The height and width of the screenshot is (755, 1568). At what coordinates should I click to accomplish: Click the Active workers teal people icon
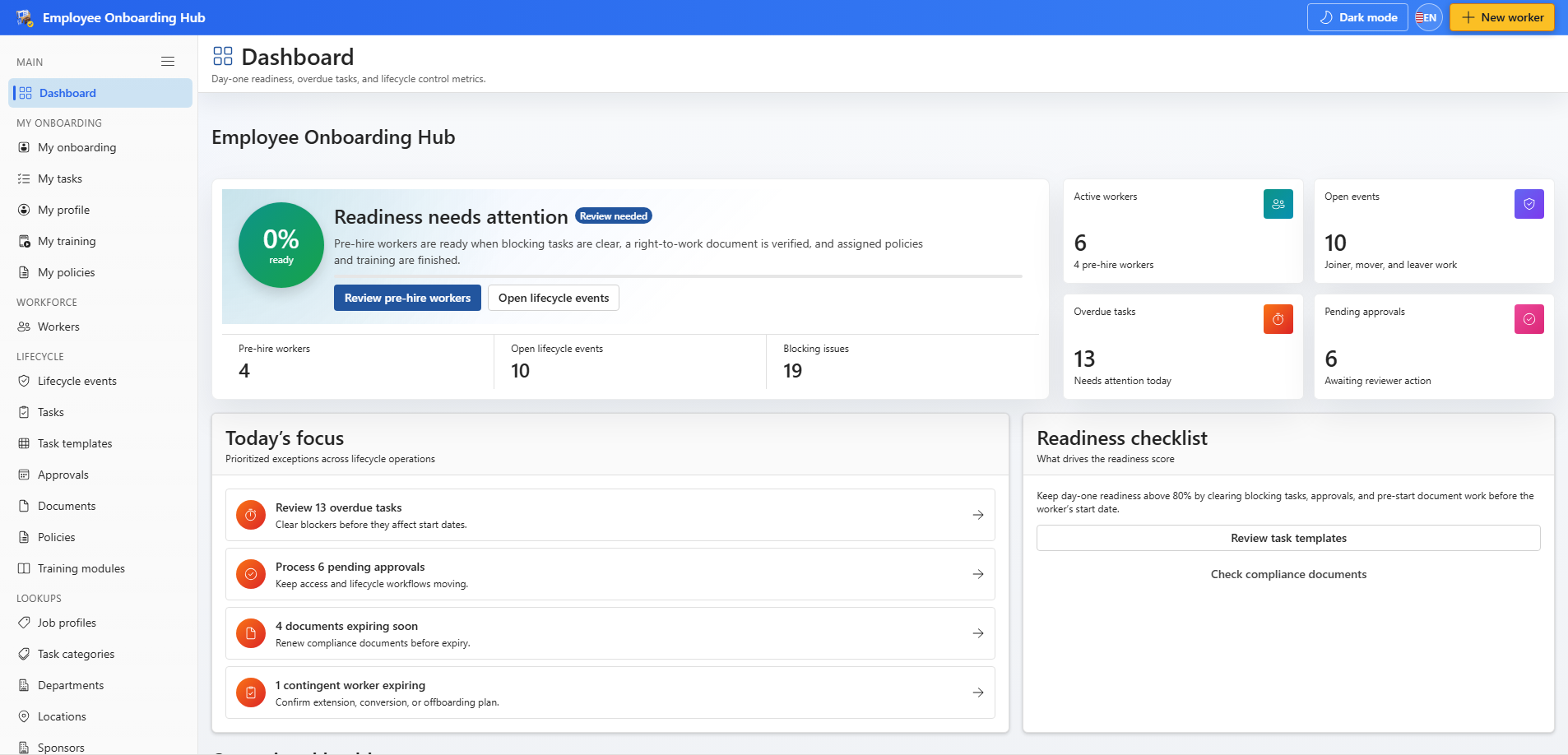coord(1278,204)
